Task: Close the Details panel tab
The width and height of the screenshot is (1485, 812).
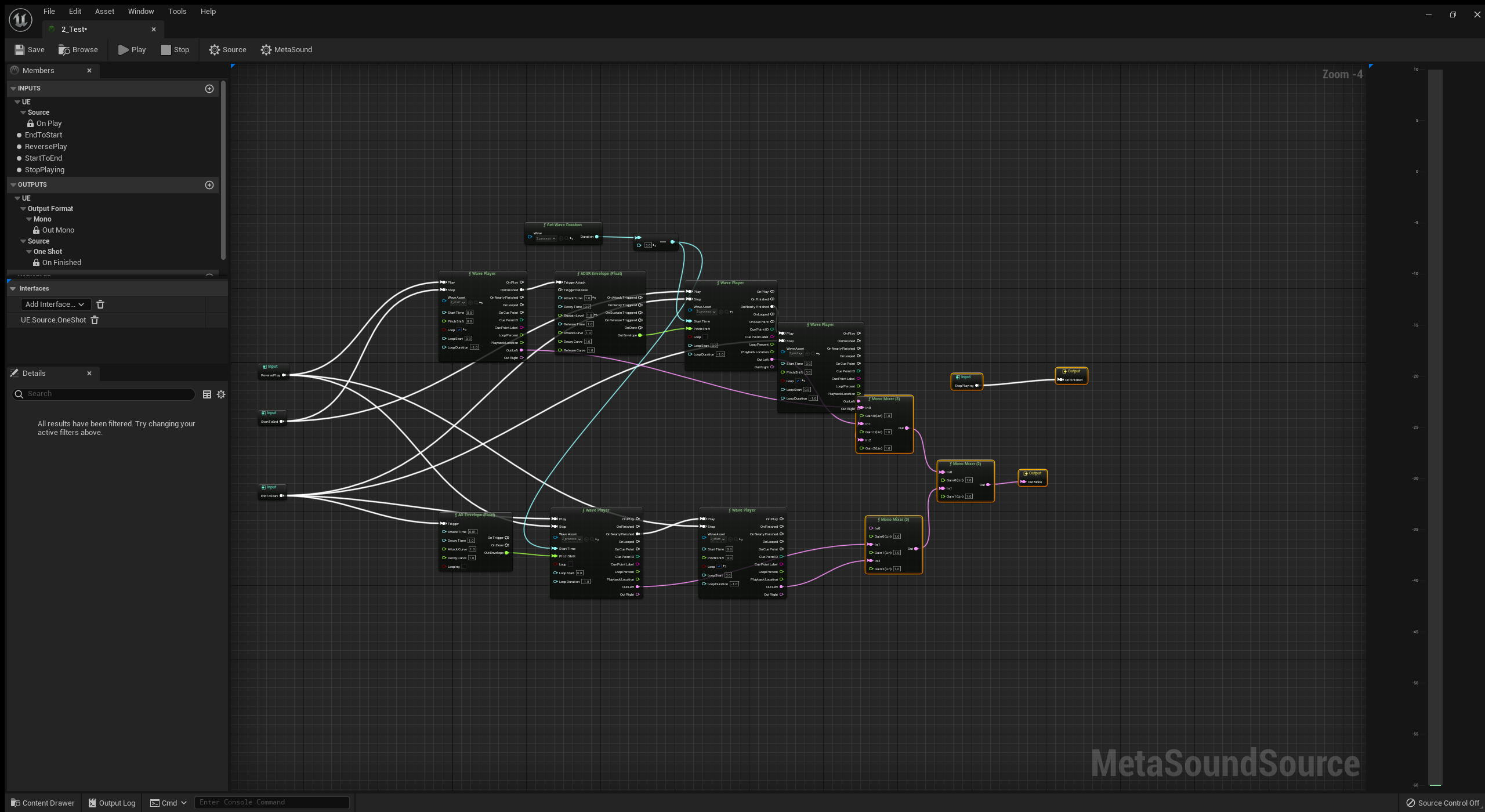Action: (89, 374)
